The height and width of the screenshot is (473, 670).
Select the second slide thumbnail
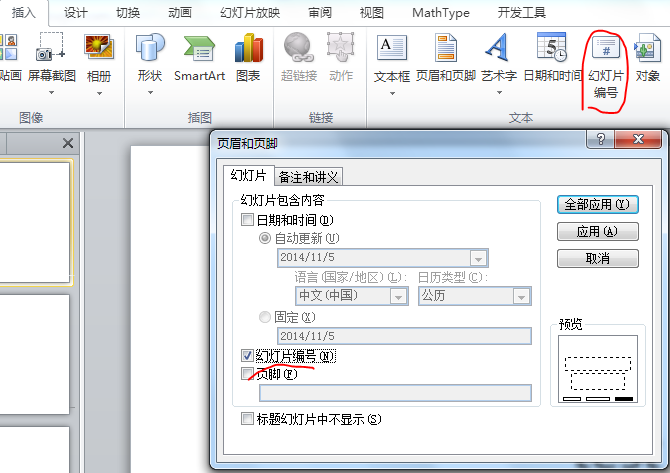[x=35, y=354]
